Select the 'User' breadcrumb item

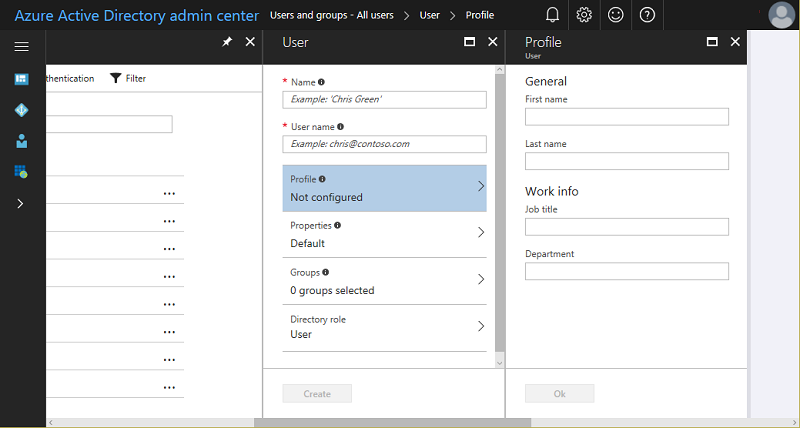tap(429, 15)
